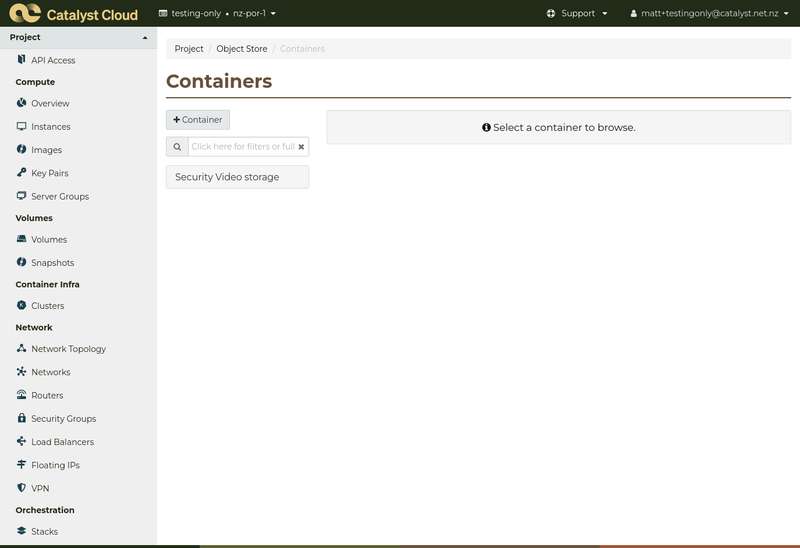This screenshot has width=800, height=548.
Task: Click the container filter search field
Action: click(x=243, y=146)
